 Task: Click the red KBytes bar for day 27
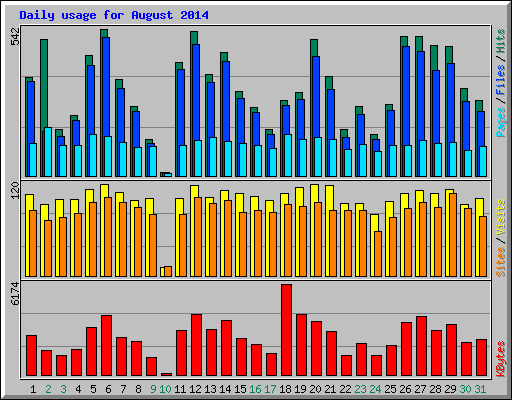[x=421, y=346]
